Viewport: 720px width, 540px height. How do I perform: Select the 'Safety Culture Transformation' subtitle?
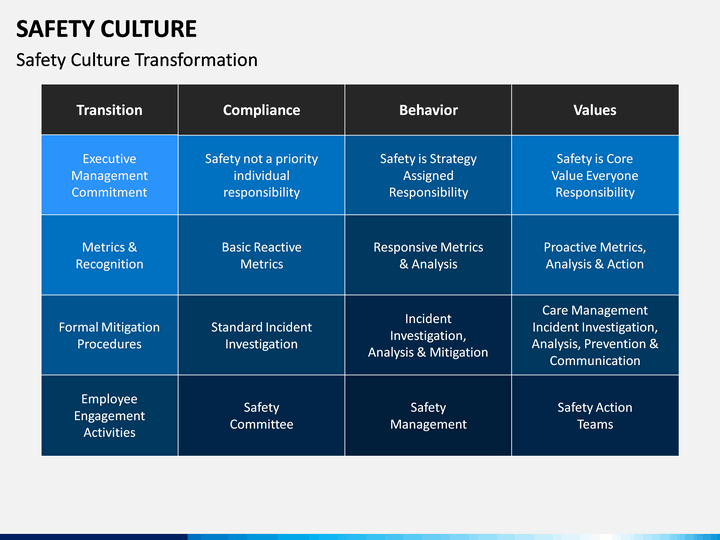point(137,60)
